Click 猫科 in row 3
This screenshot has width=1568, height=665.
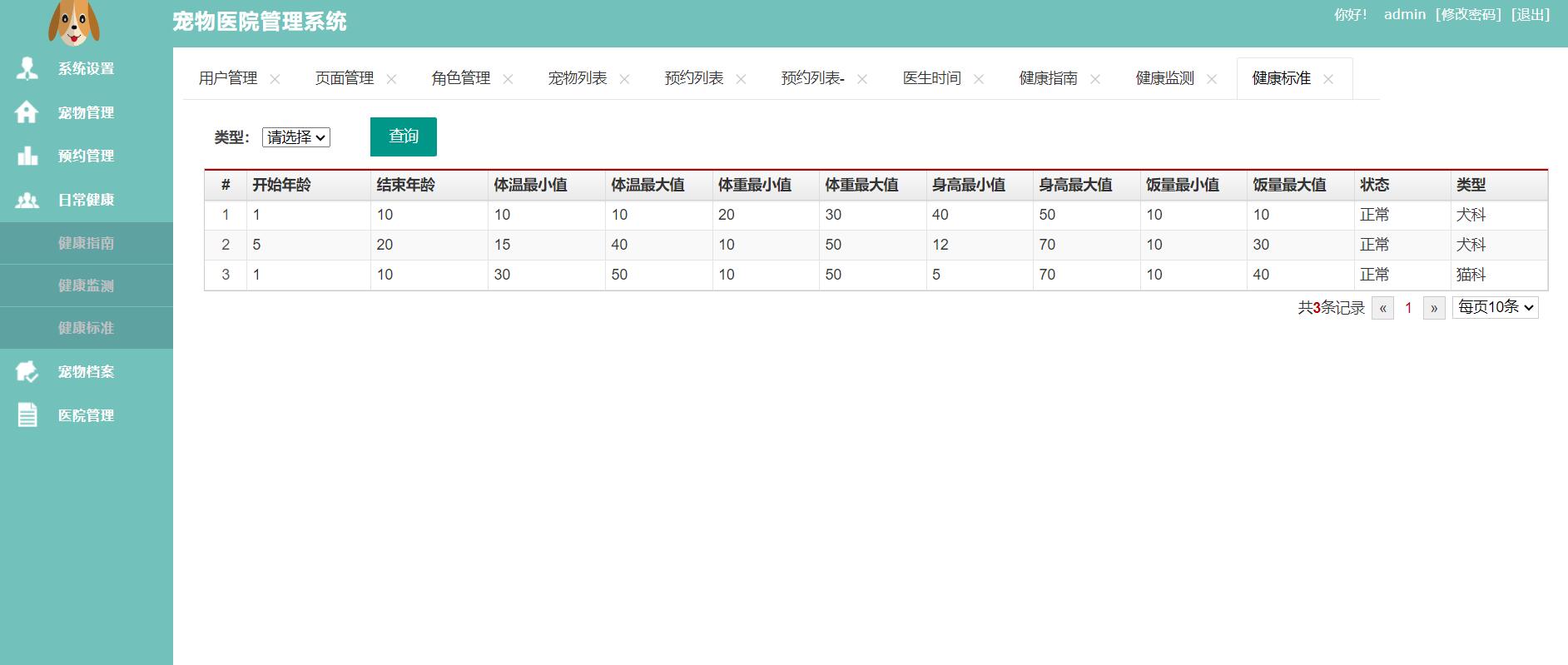(x=1471, y=275)
